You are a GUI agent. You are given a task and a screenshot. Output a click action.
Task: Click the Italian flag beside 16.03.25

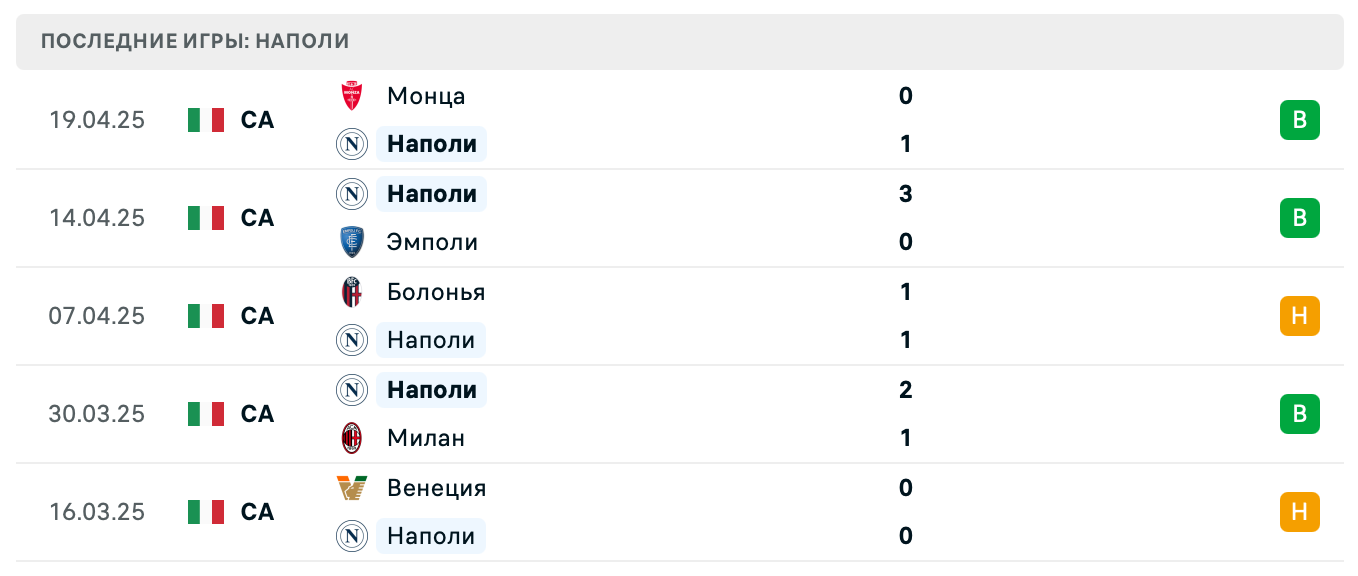206,512
